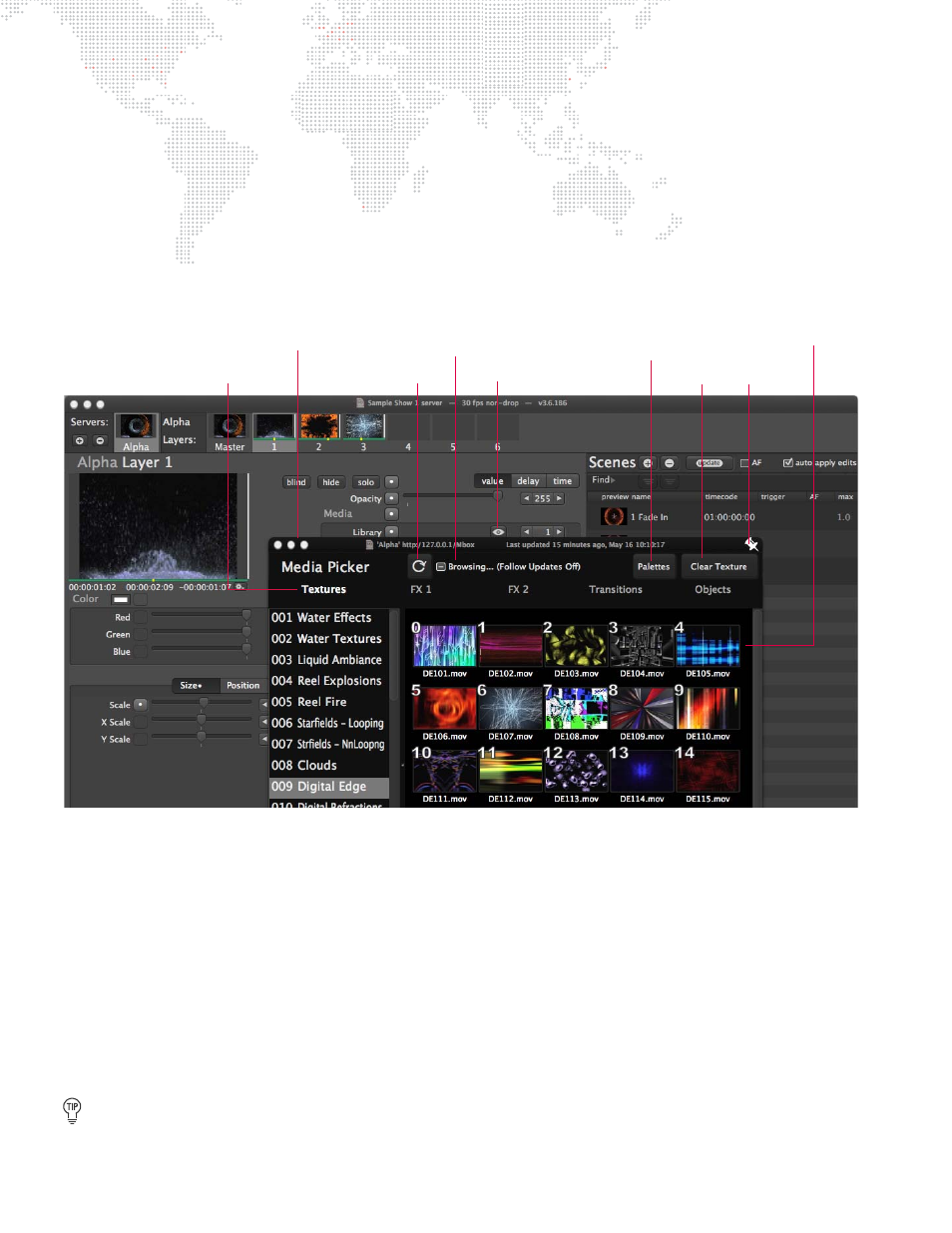Viewport: 952px width, 1233px height.
Task: Click the white Color swatch
Action: 121,600
